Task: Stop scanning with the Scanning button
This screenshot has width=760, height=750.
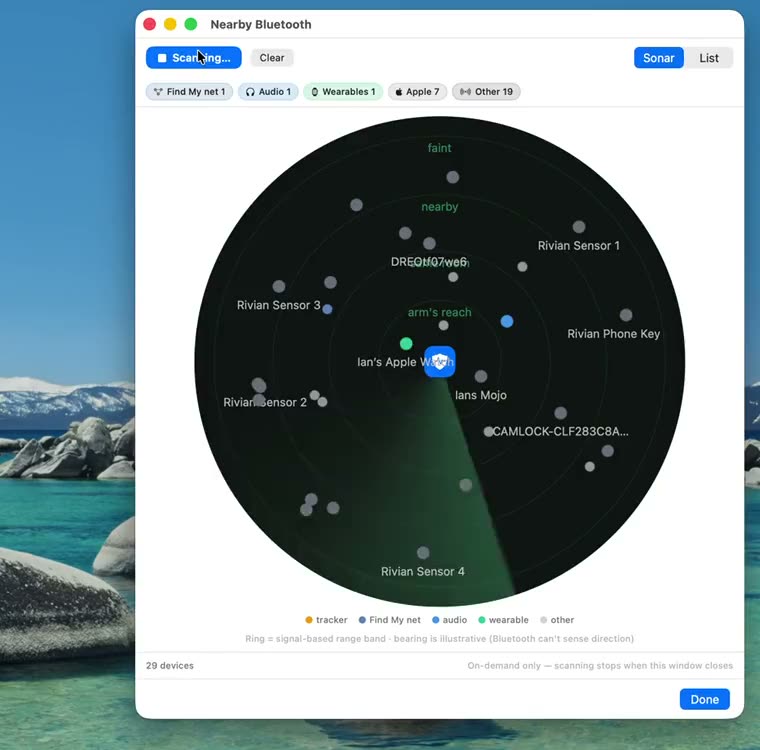Action: [x=193, y=58]
